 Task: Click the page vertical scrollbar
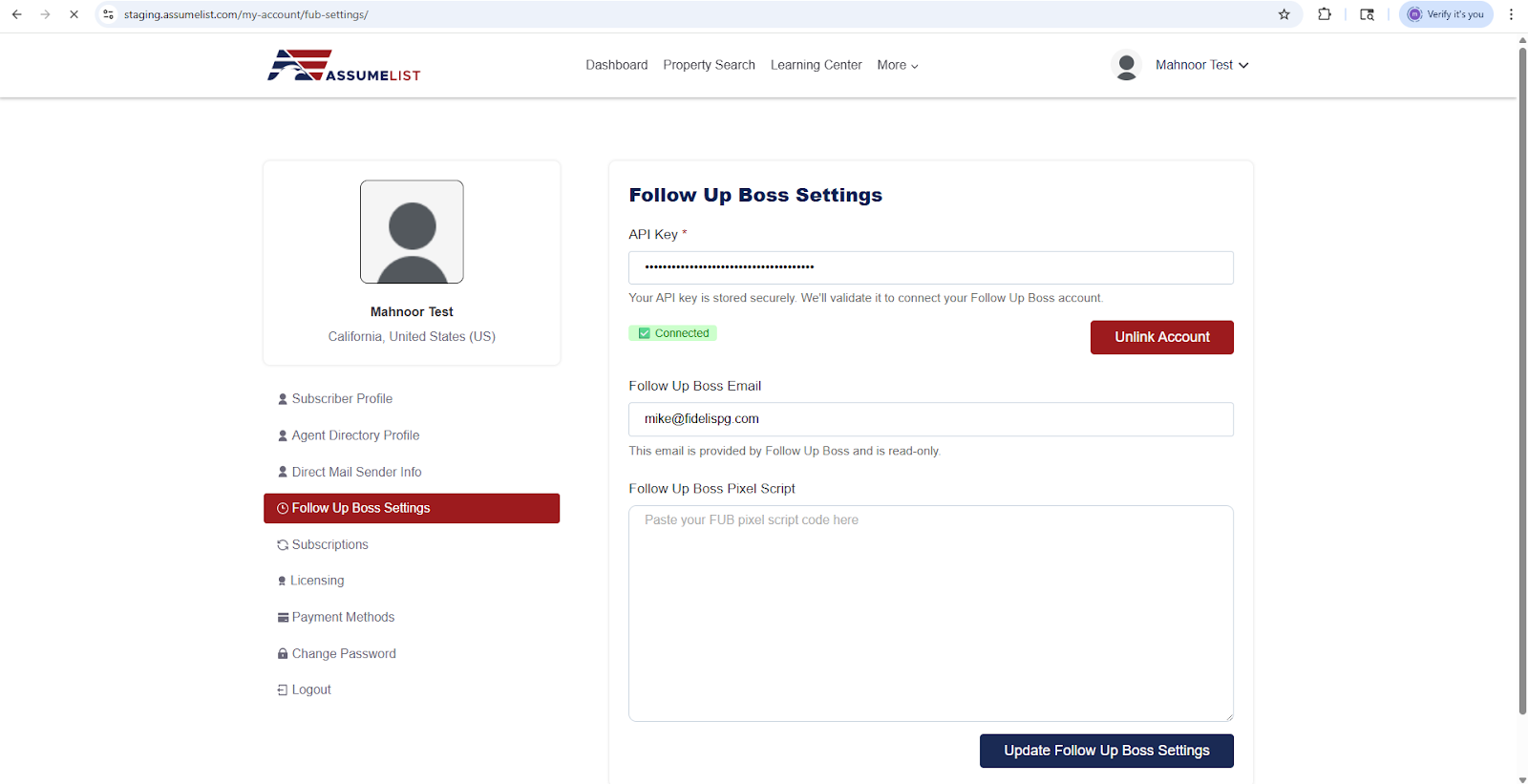1522,382
